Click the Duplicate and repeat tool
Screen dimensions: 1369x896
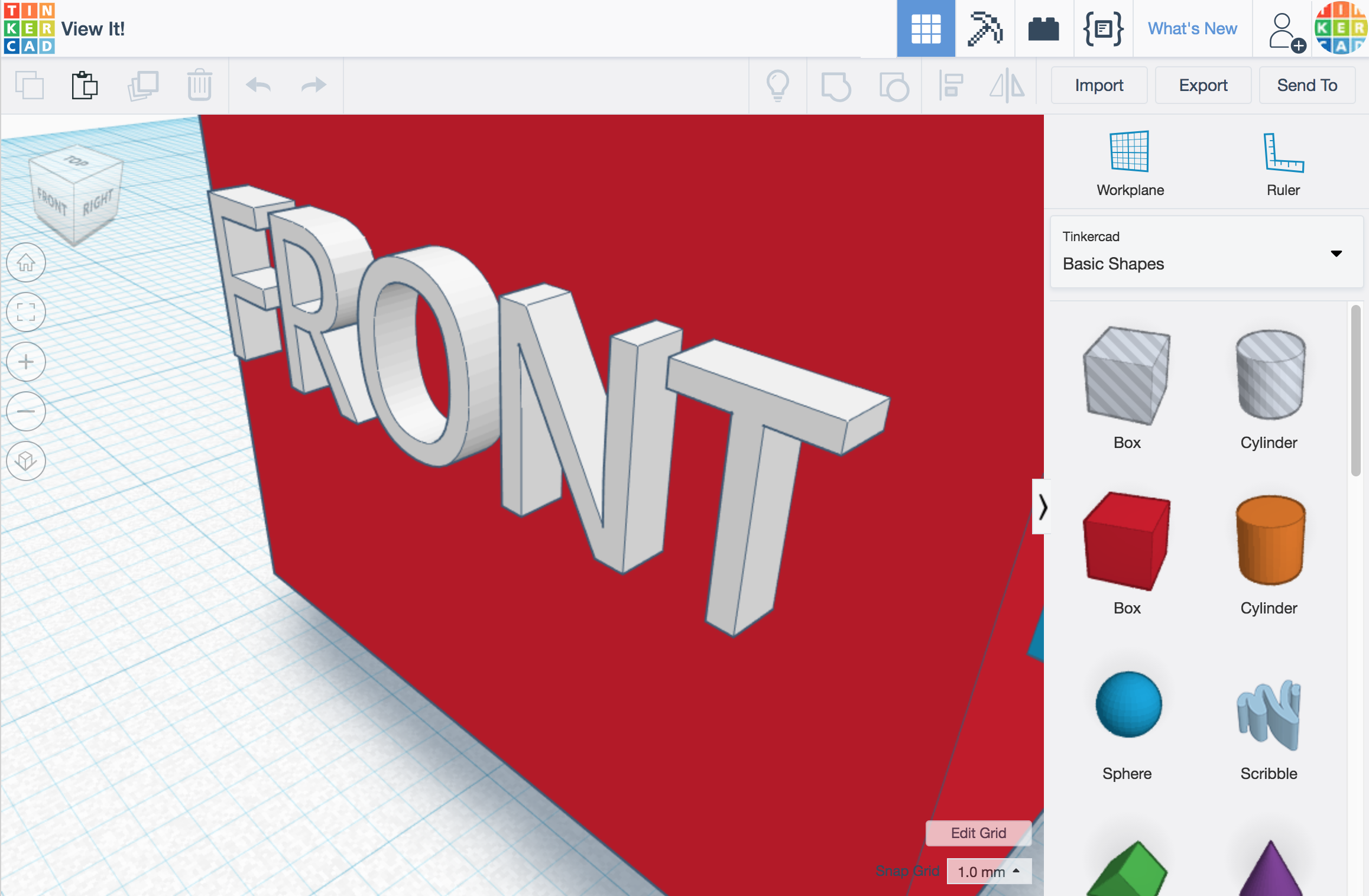143,85
